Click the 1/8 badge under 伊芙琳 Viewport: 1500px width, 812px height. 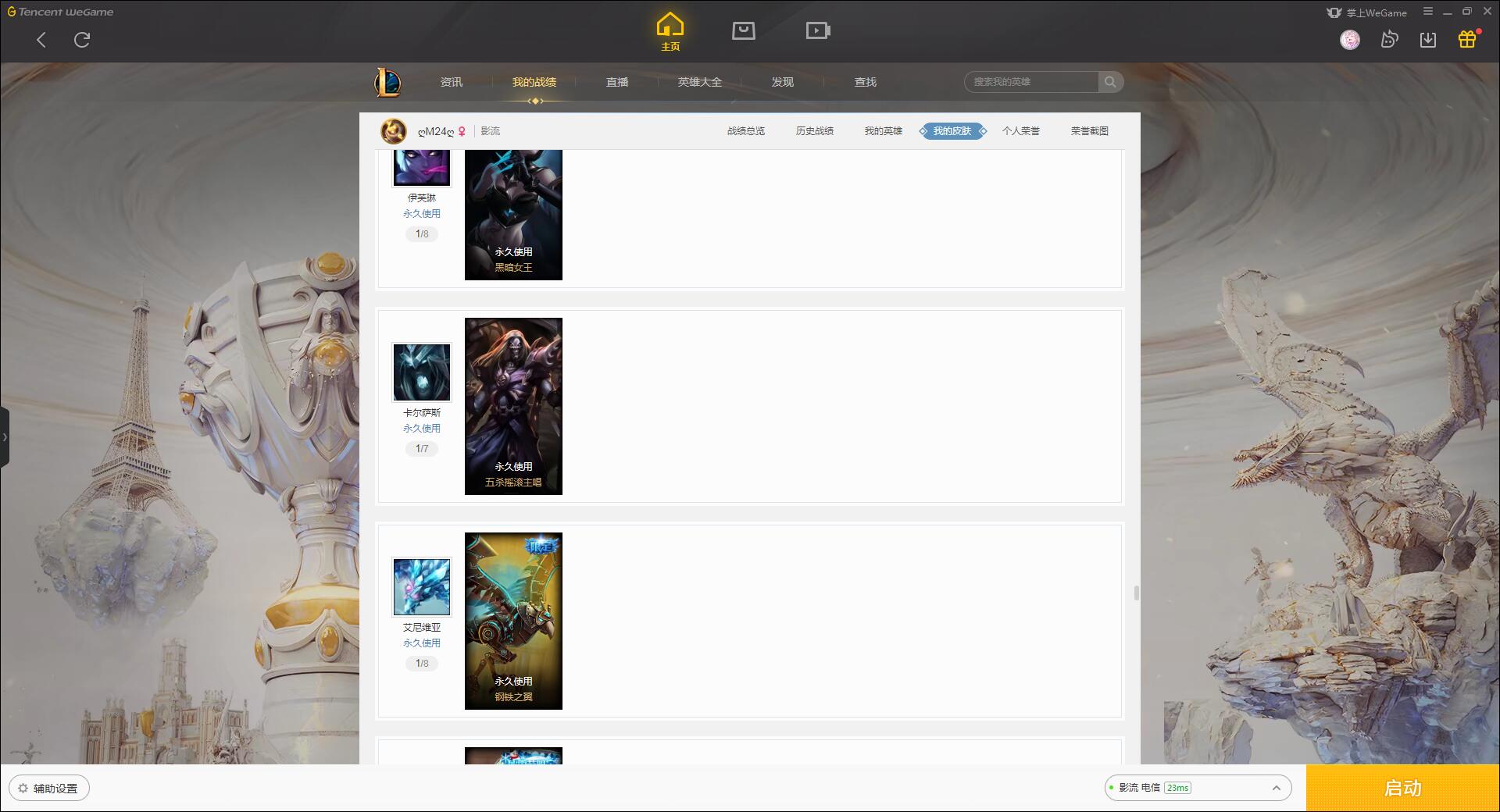[x=422, y=234]
